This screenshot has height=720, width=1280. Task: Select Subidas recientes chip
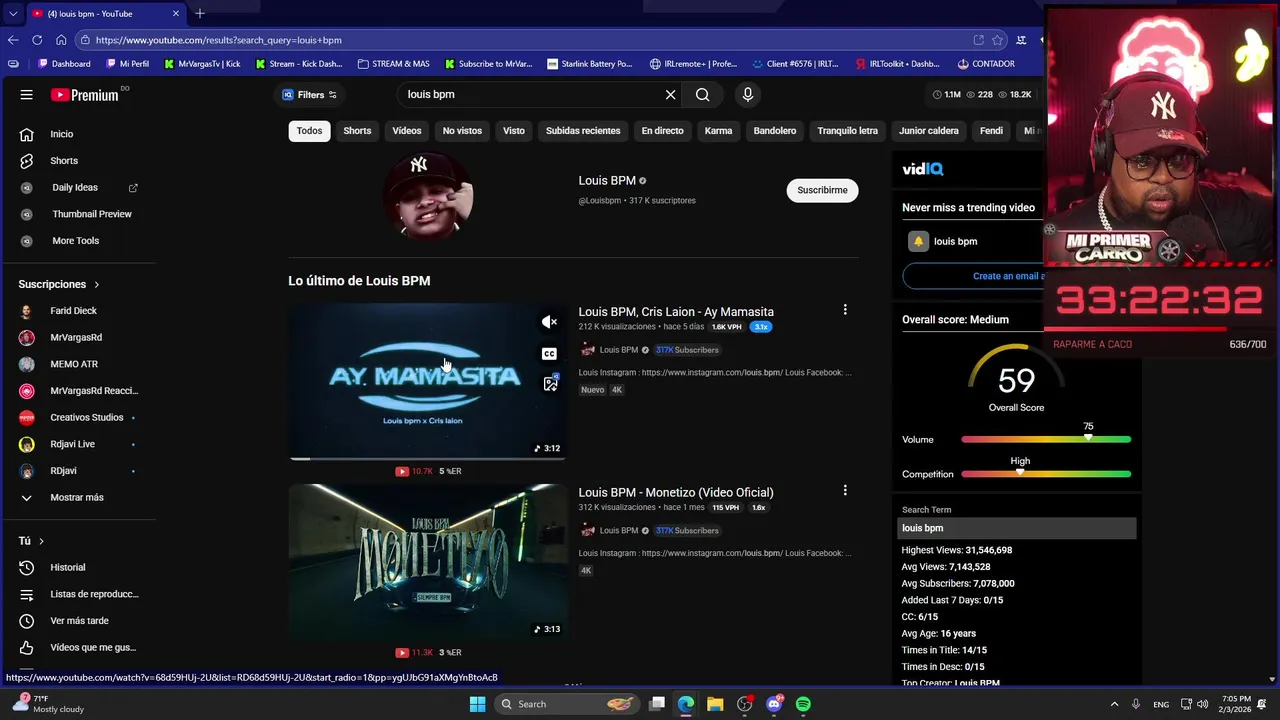[583, 131]
